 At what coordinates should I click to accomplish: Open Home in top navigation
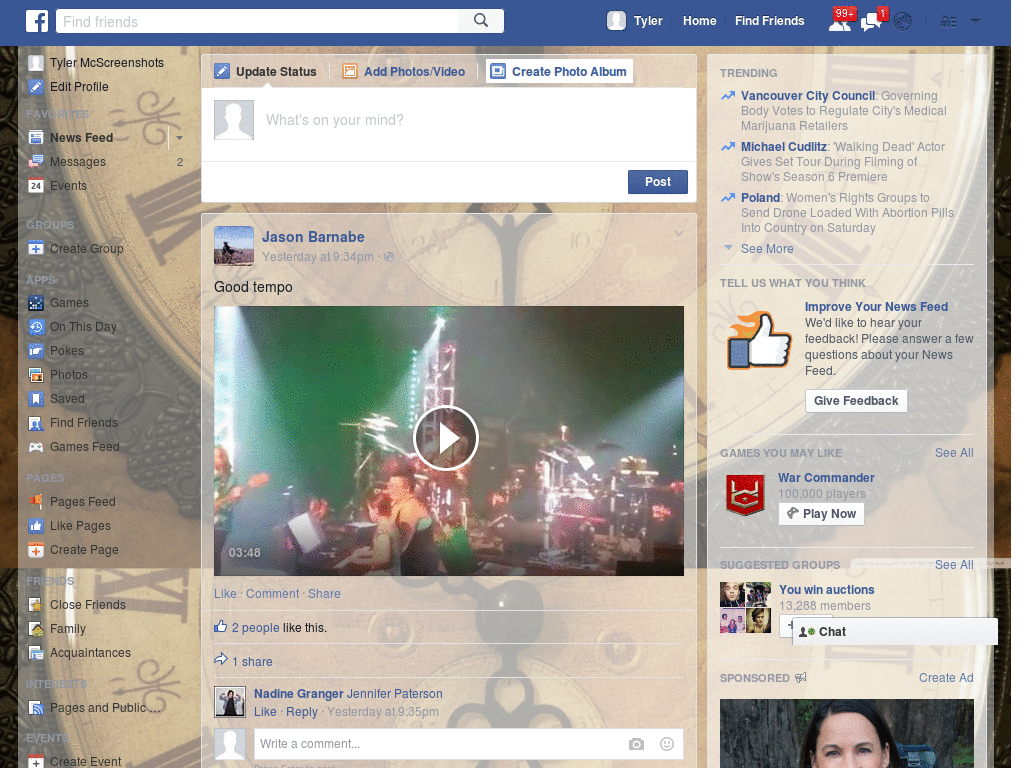click(x=699, y=21)
